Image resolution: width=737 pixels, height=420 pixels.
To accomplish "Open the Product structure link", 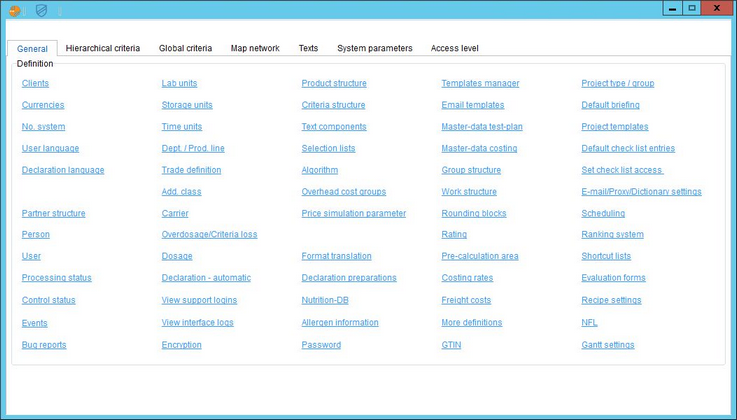I will point(334,83).
